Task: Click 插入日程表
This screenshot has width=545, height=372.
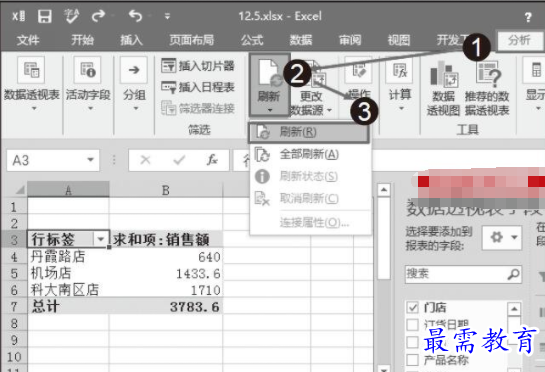Action: (x=198, y=87)
